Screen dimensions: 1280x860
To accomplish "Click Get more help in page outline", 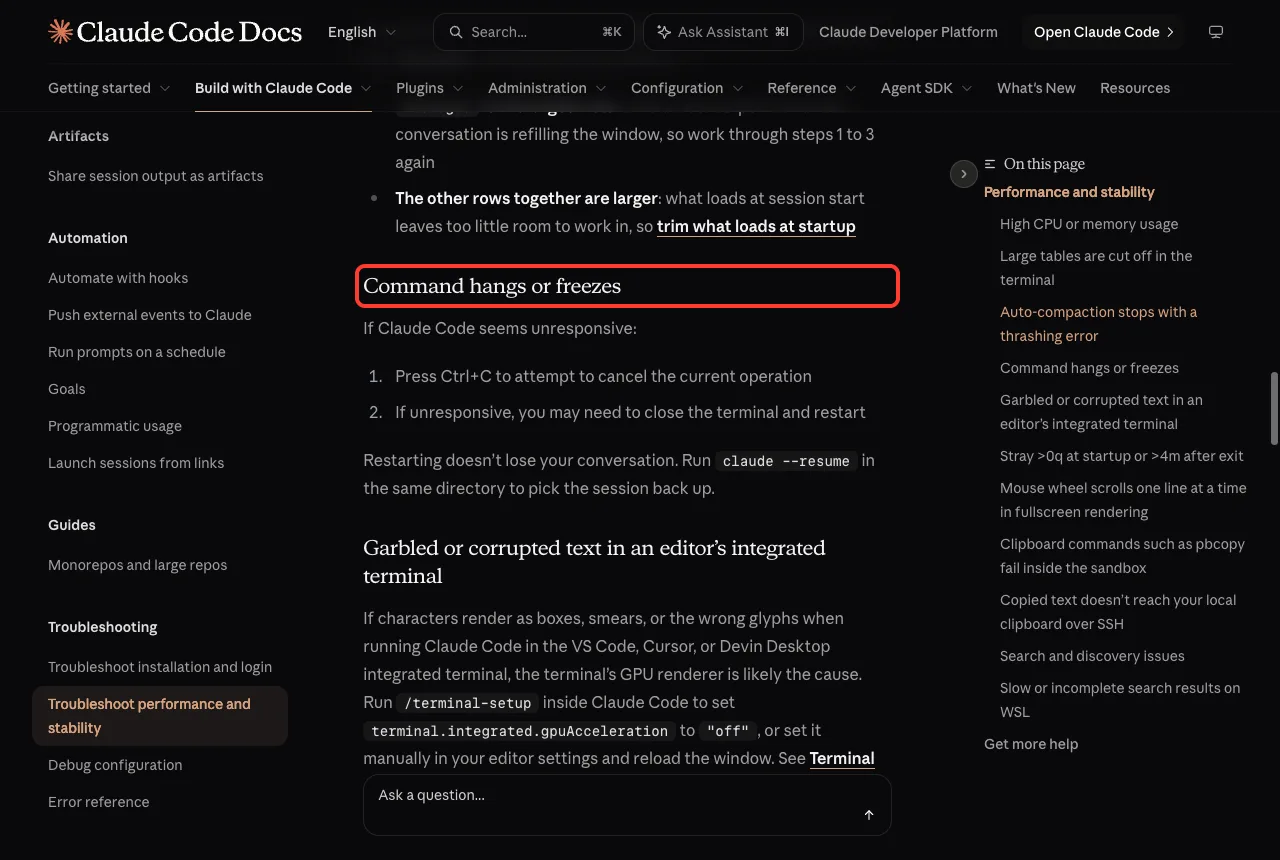I will point(1031,744).
